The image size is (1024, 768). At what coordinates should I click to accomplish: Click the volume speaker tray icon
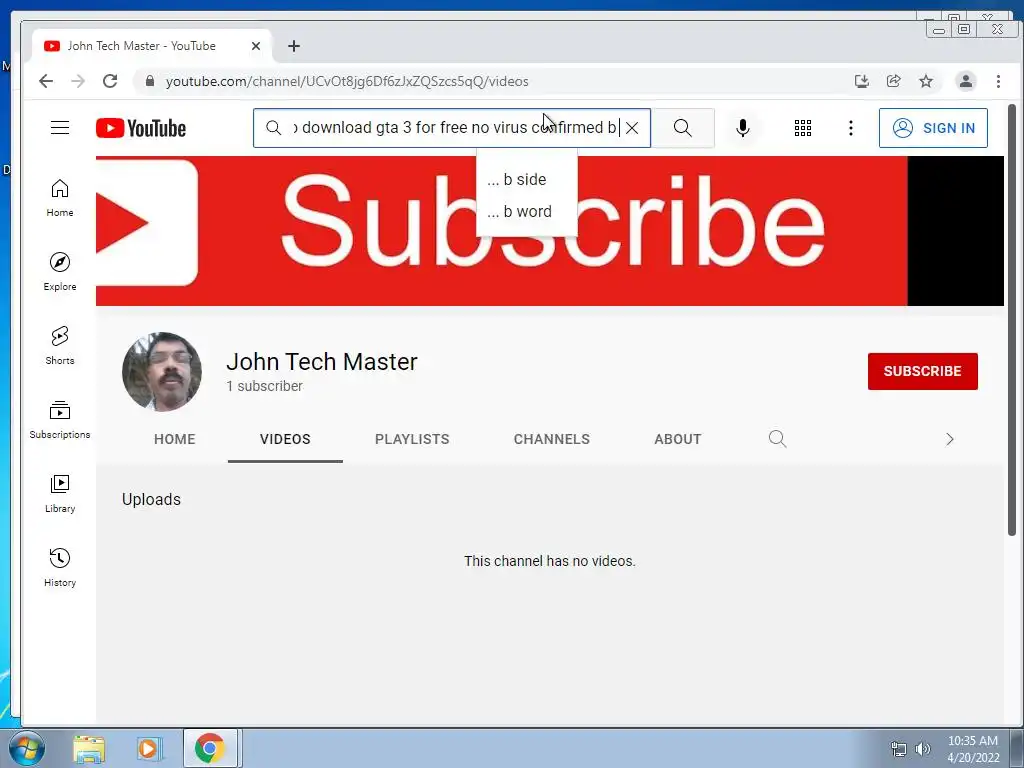click(x=923, y=749)
